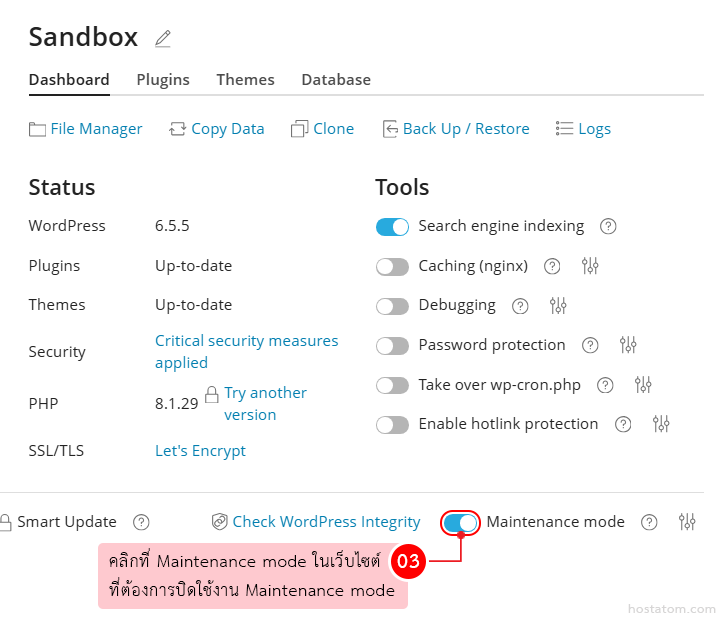Open Caching (nginx) settings sliders icon
720x617 pixels.
tap(590, 266)
